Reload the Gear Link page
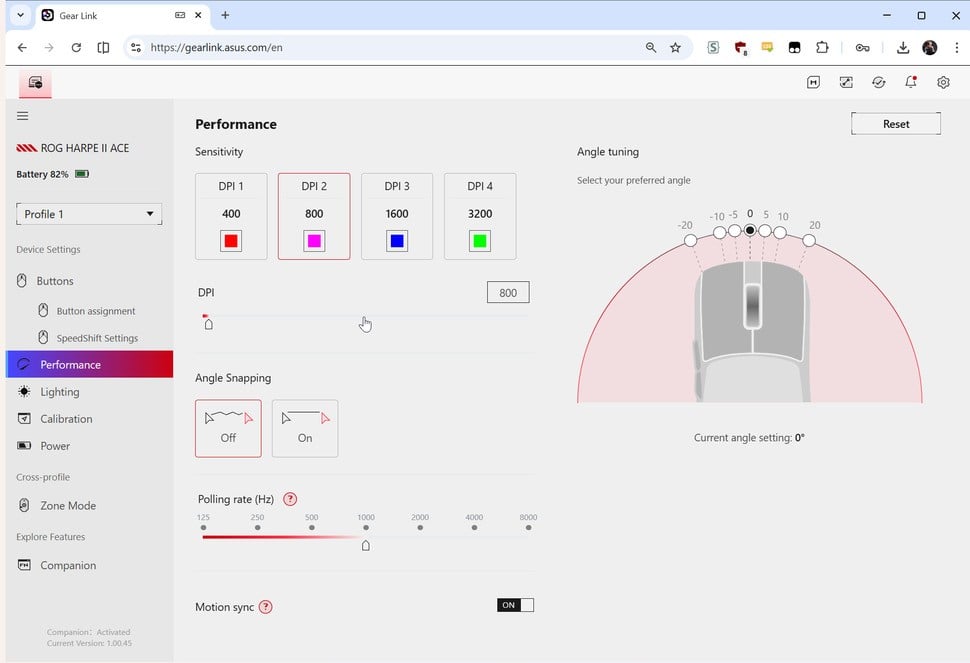Screen dimensions: 970x663 [76, 48]
